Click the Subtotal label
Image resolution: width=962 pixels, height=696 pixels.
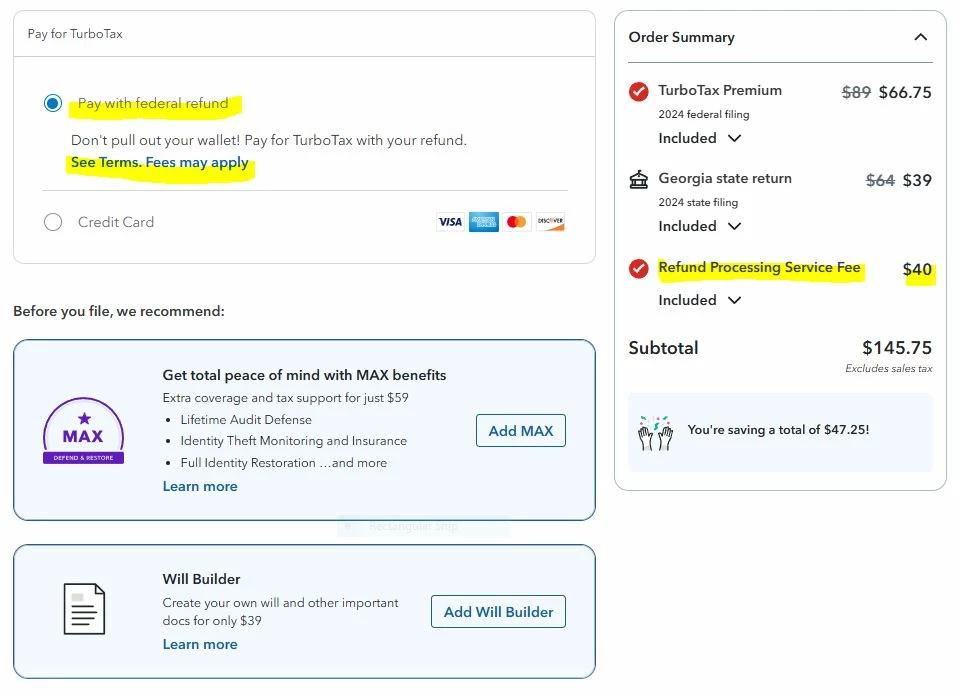click(x=663, y=348)
